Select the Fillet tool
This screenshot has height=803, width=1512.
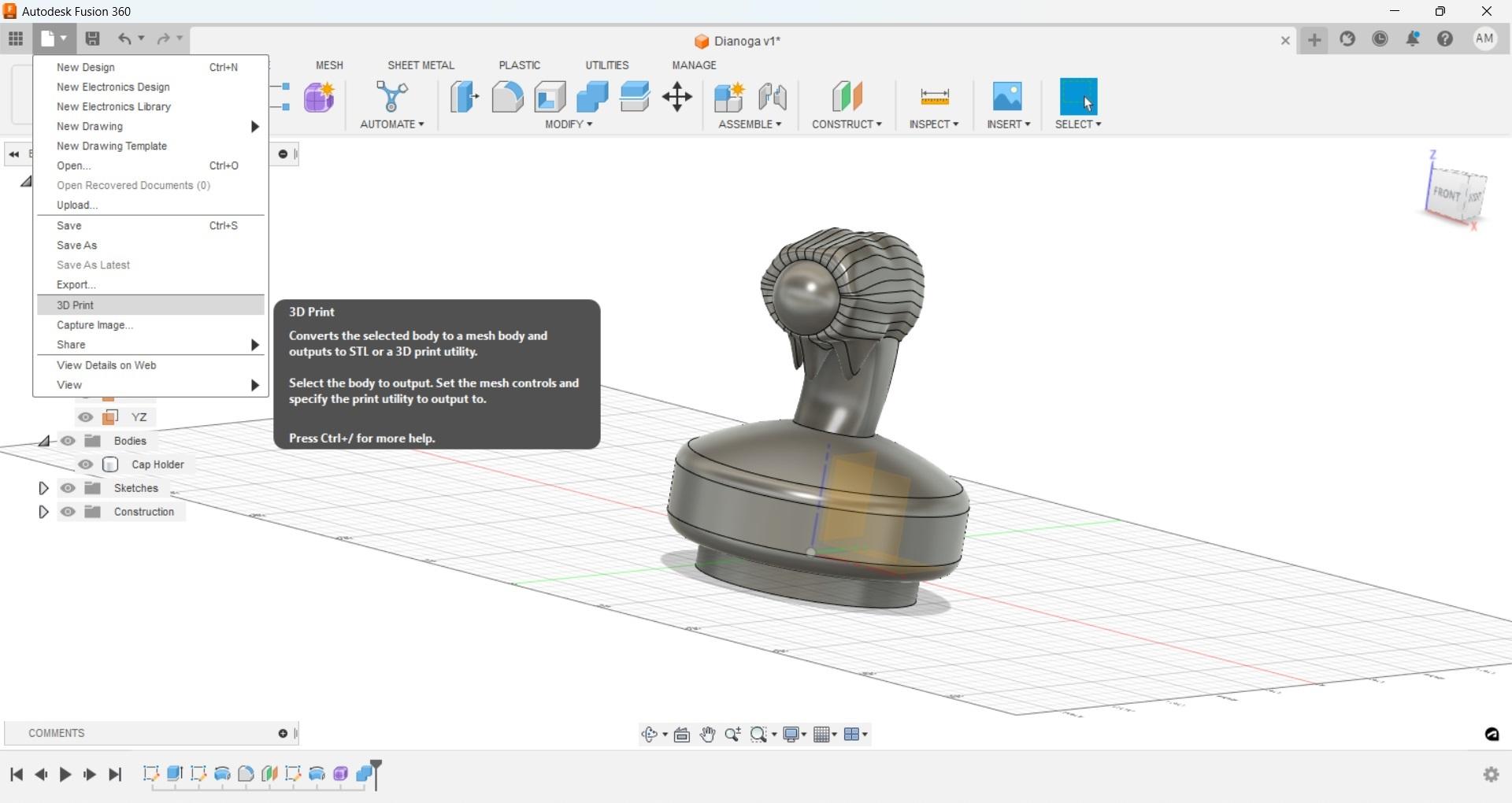pos(507,97)
